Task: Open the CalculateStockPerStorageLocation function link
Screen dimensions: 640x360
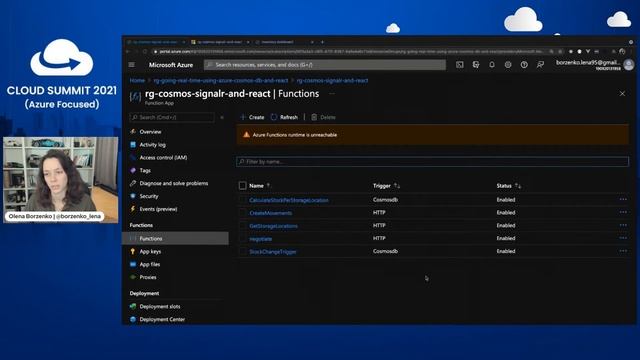Action: tap(289, 200)
